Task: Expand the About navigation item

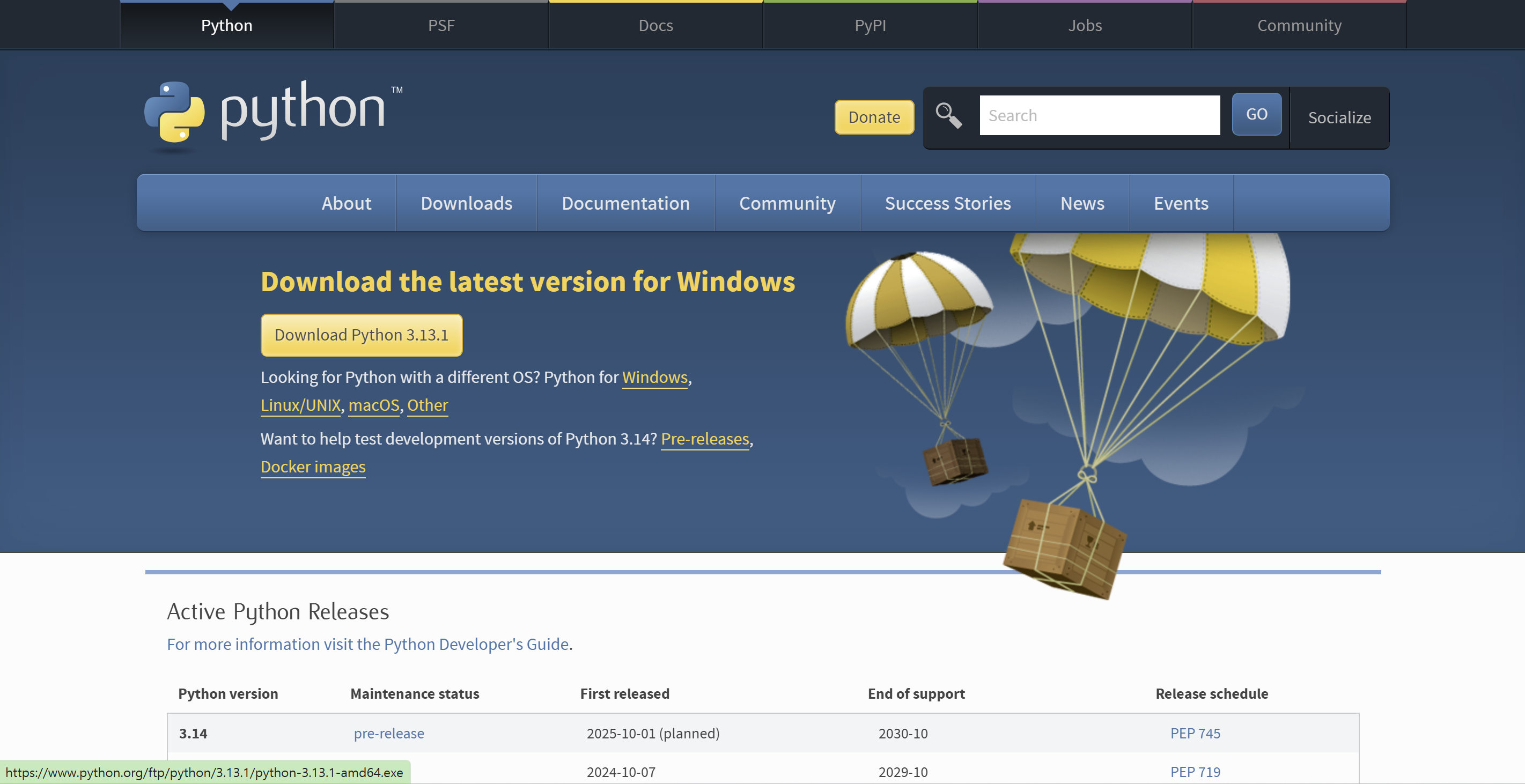Action: (346, 203)
